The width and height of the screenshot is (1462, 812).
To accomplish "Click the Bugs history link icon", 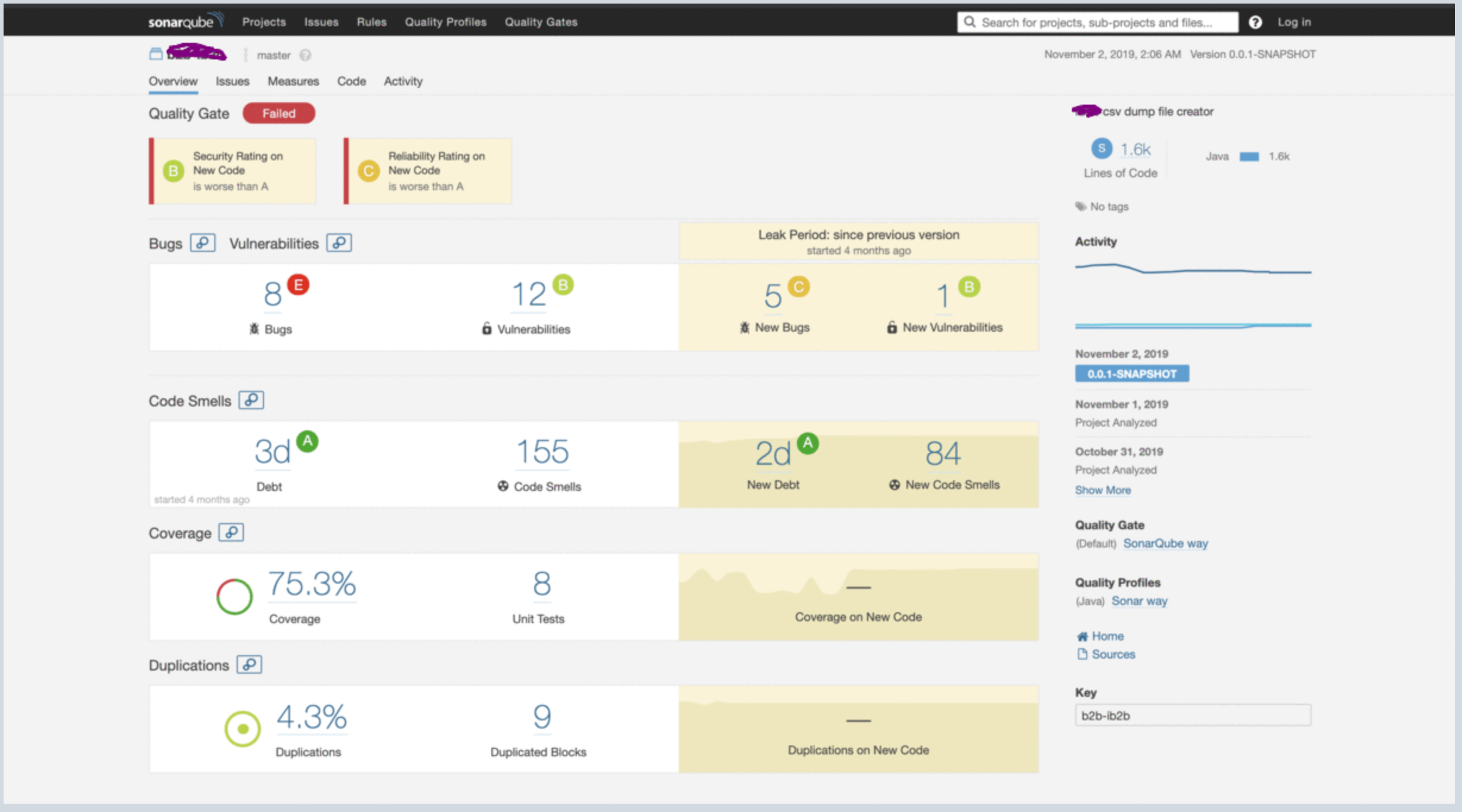I will tap(202, 243).
